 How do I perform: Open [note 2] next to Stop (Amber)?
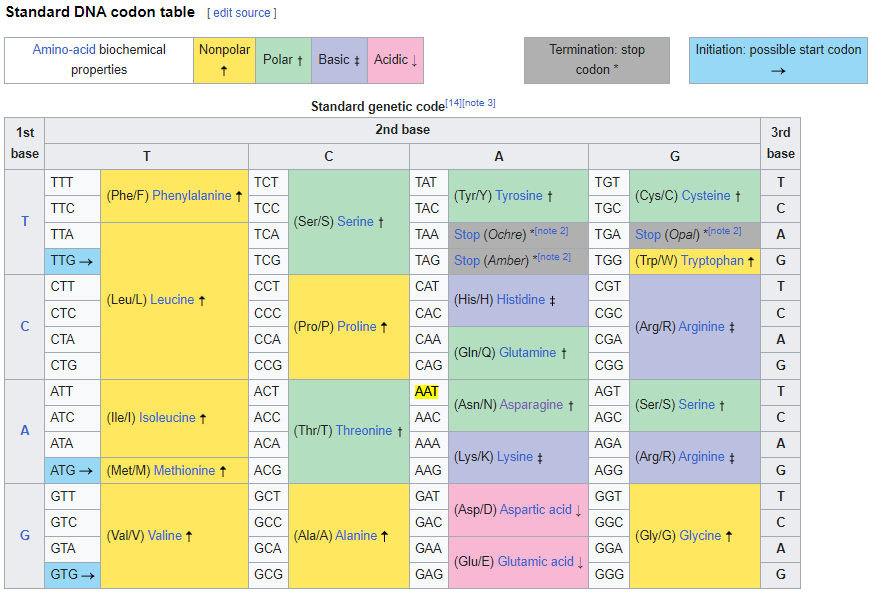(554, 257)
